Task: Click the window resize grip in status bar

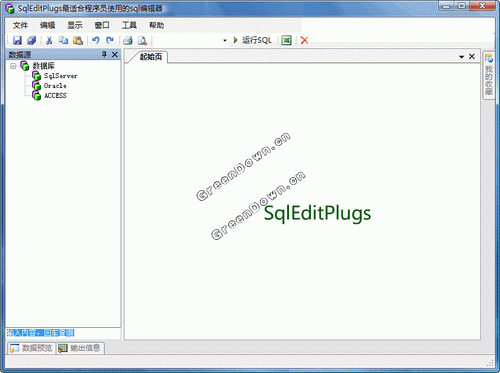Action: pos(490,362)
